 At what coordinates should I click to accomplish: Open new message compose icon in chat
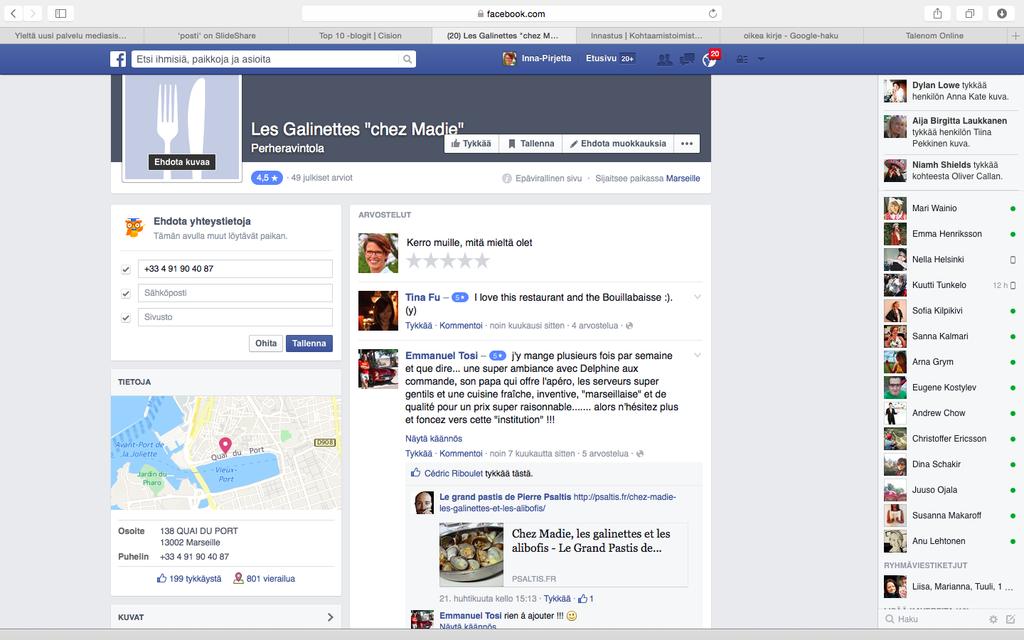[1010, 619]
